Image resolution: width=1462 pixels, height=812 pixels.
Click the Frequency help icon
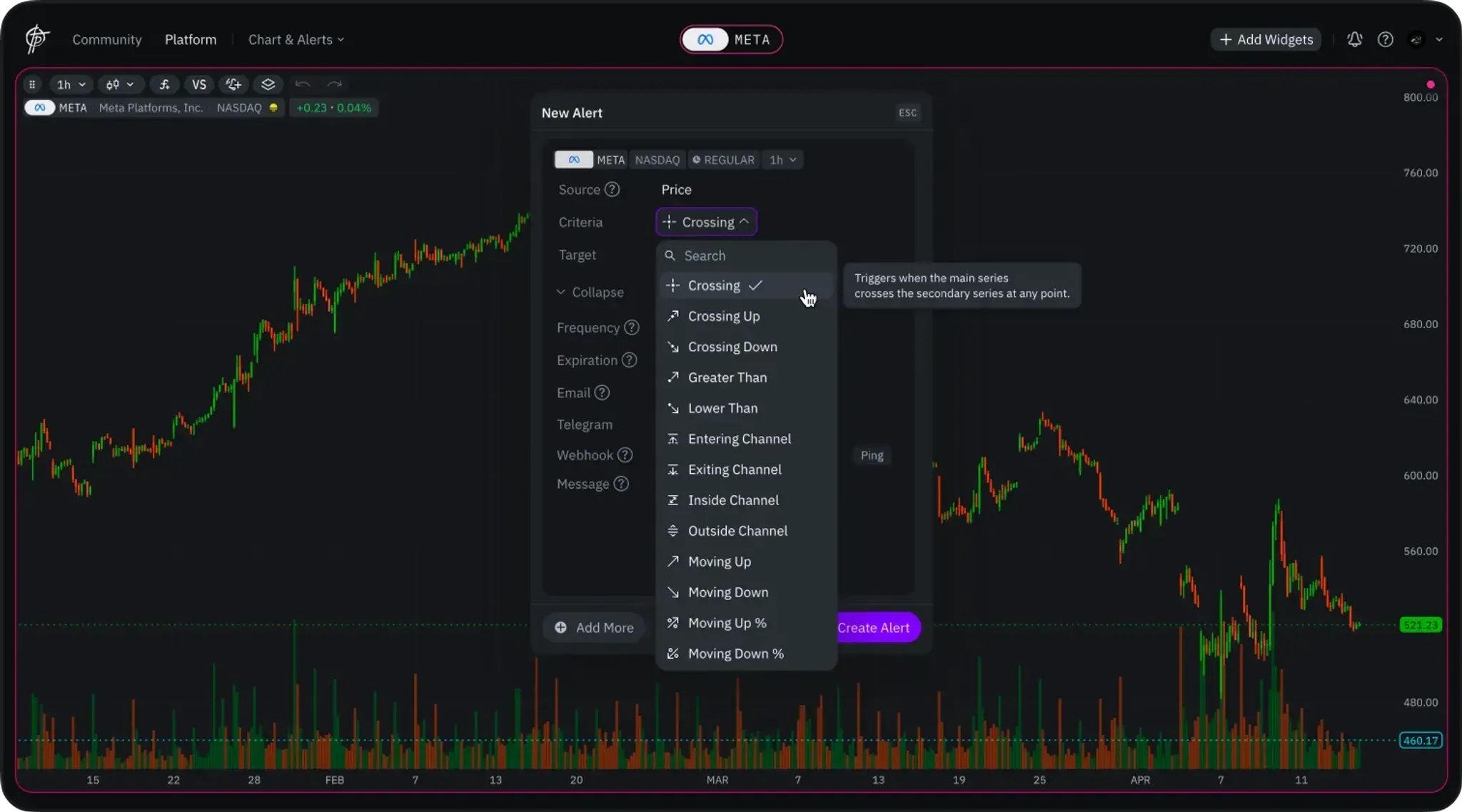(x=631, y=328)
